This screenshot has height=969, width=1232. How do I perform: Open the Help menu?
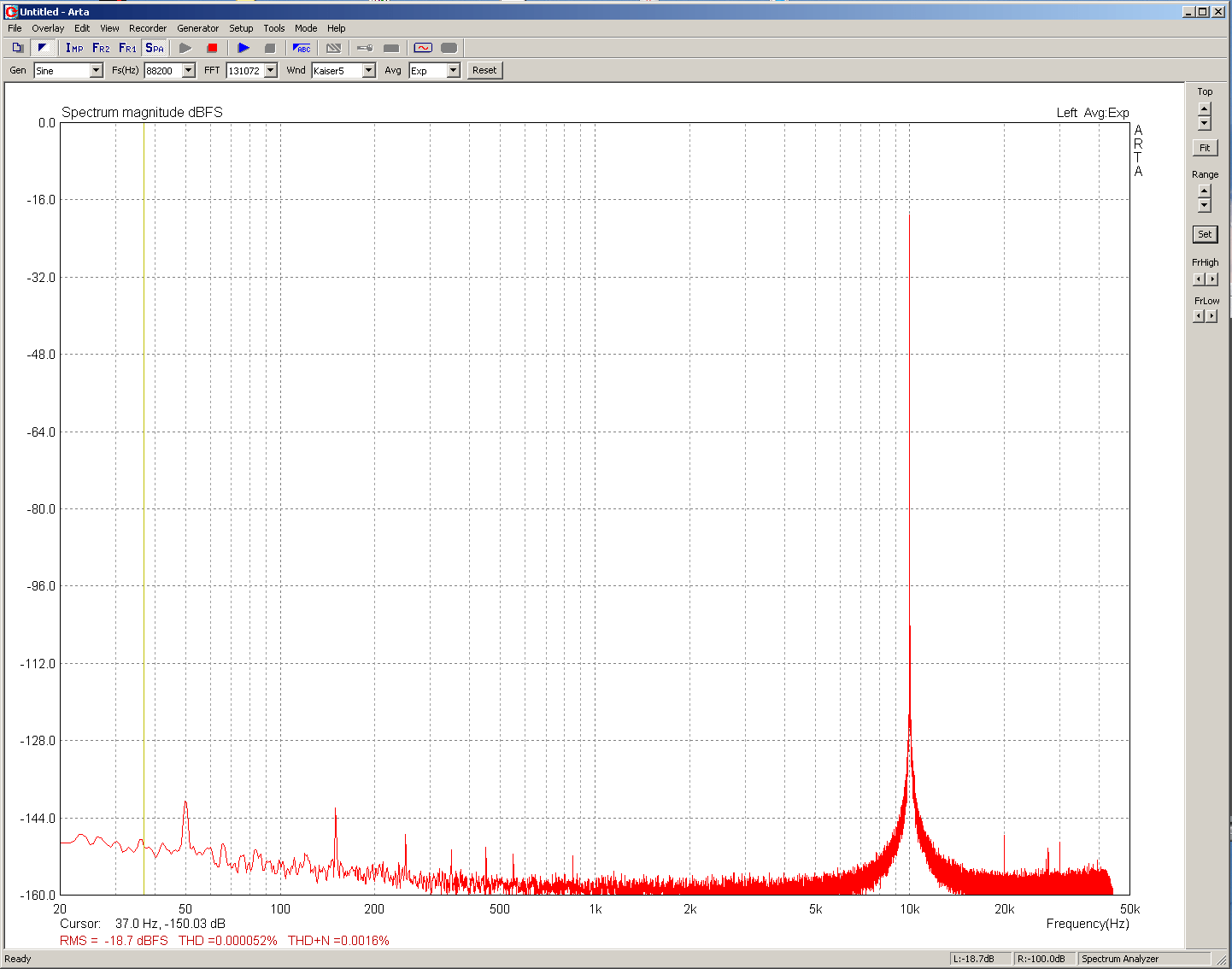point(337,28)
